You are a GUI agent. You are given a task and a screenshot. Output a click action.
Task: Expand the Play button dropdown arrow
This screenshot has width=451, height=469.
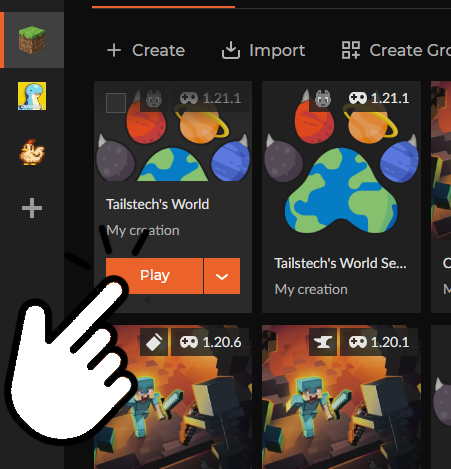click(x=222, y=276)
